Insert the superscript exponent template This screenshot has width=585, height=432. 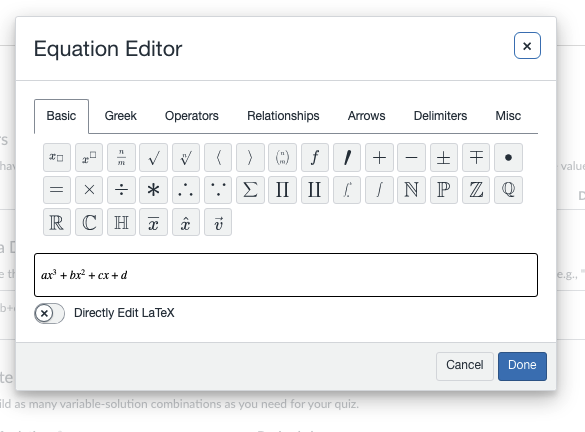tap(89, 157)
